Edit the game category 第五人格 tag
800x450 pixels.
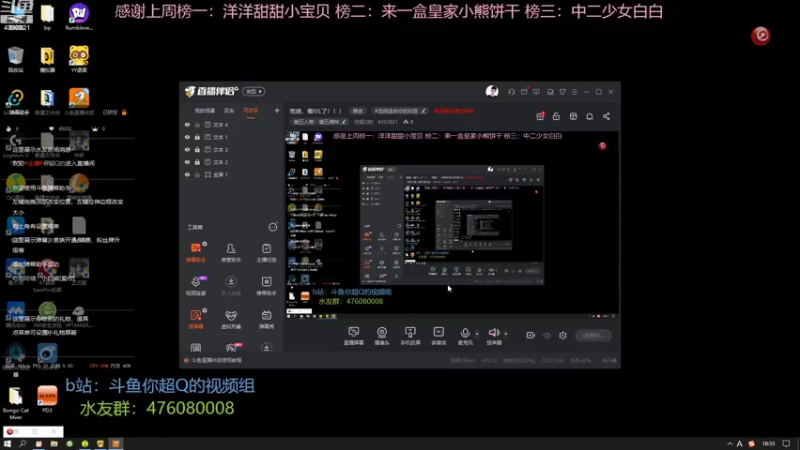tap(319, 122)
